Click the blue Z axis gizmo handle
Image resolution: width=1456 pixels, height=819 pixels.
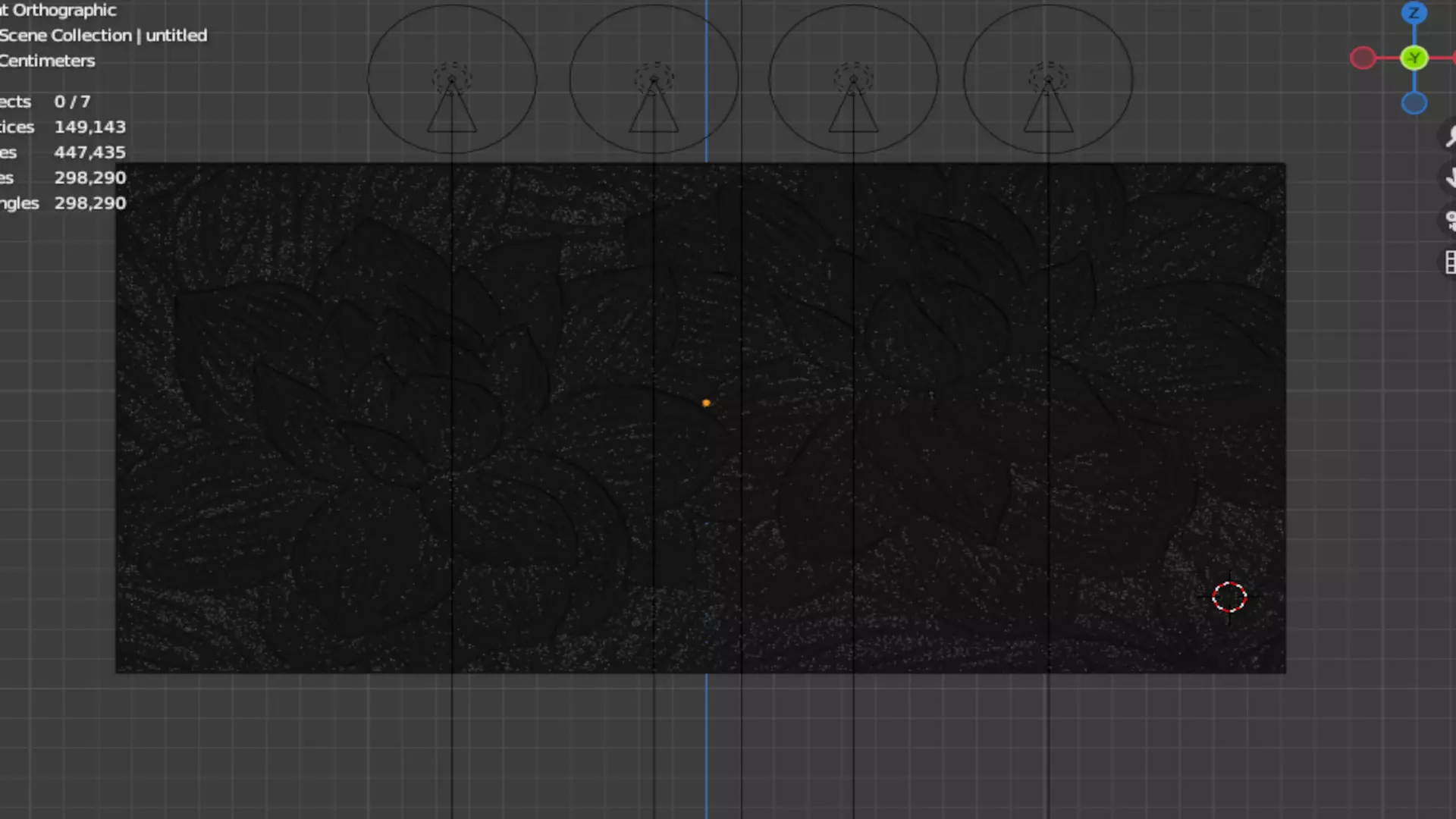(1414, 13)
